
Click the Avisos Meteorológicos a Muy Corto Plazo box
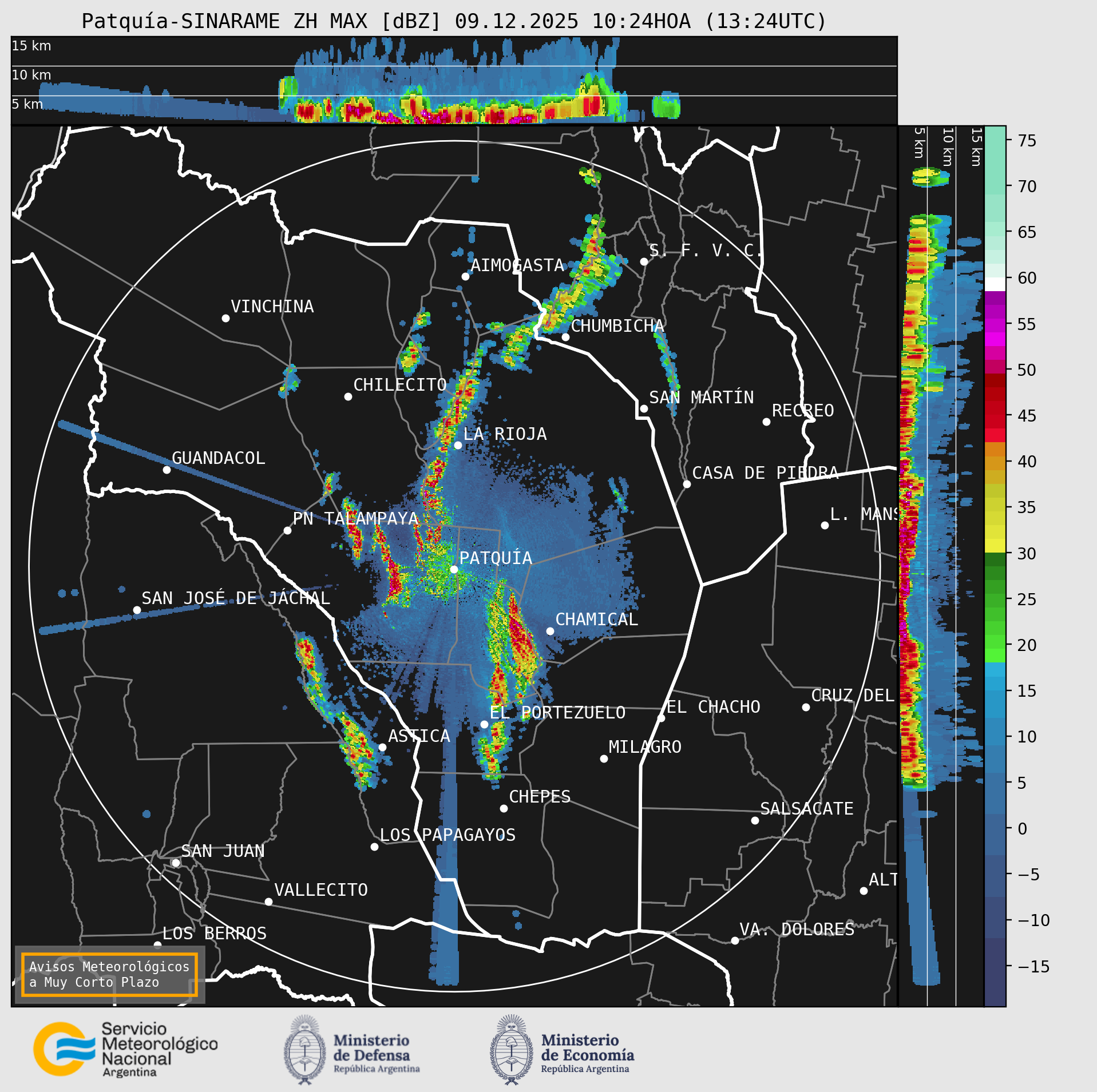(x=109, y=974)
